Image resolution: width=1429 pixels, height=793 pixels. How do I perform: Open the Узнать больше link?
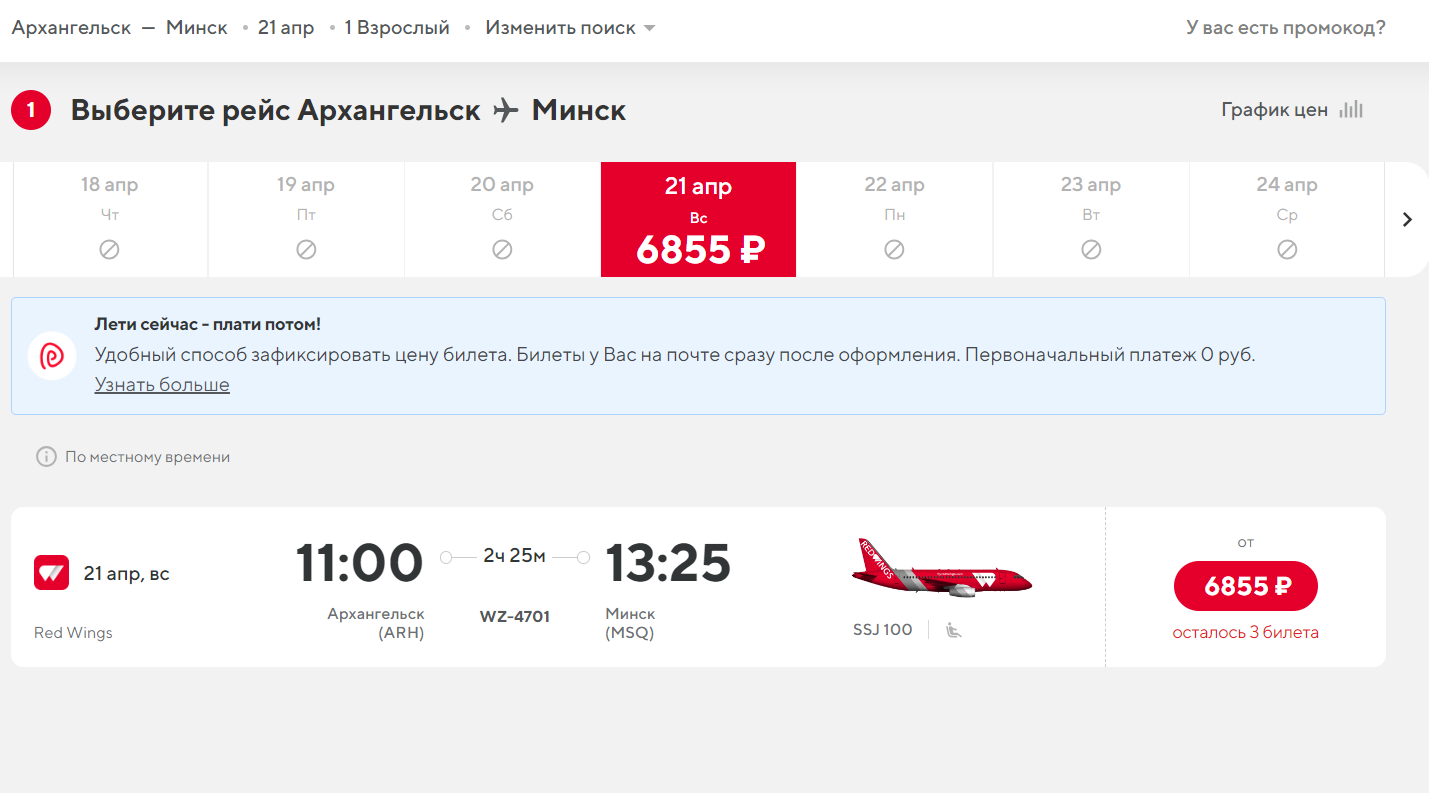click(x=162, y=385)
